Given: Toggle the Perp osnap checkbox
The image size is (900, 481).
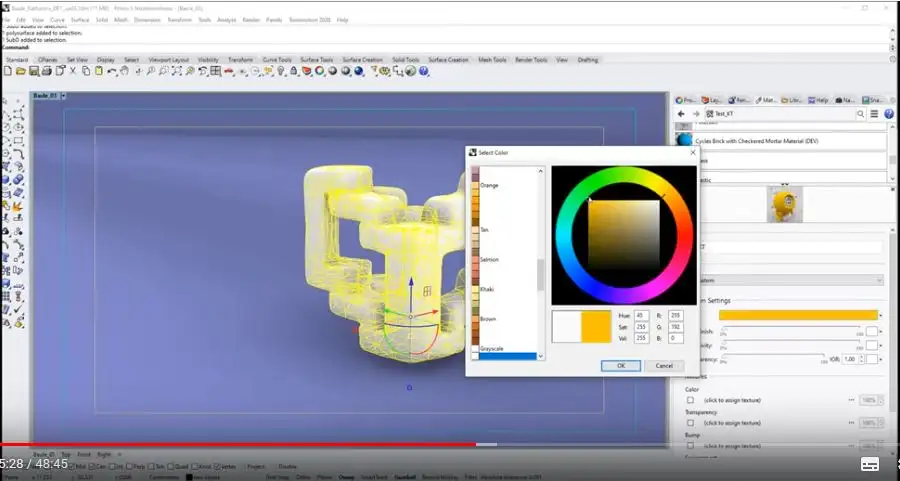Looking at the screenshot, I should coord(130,467).
